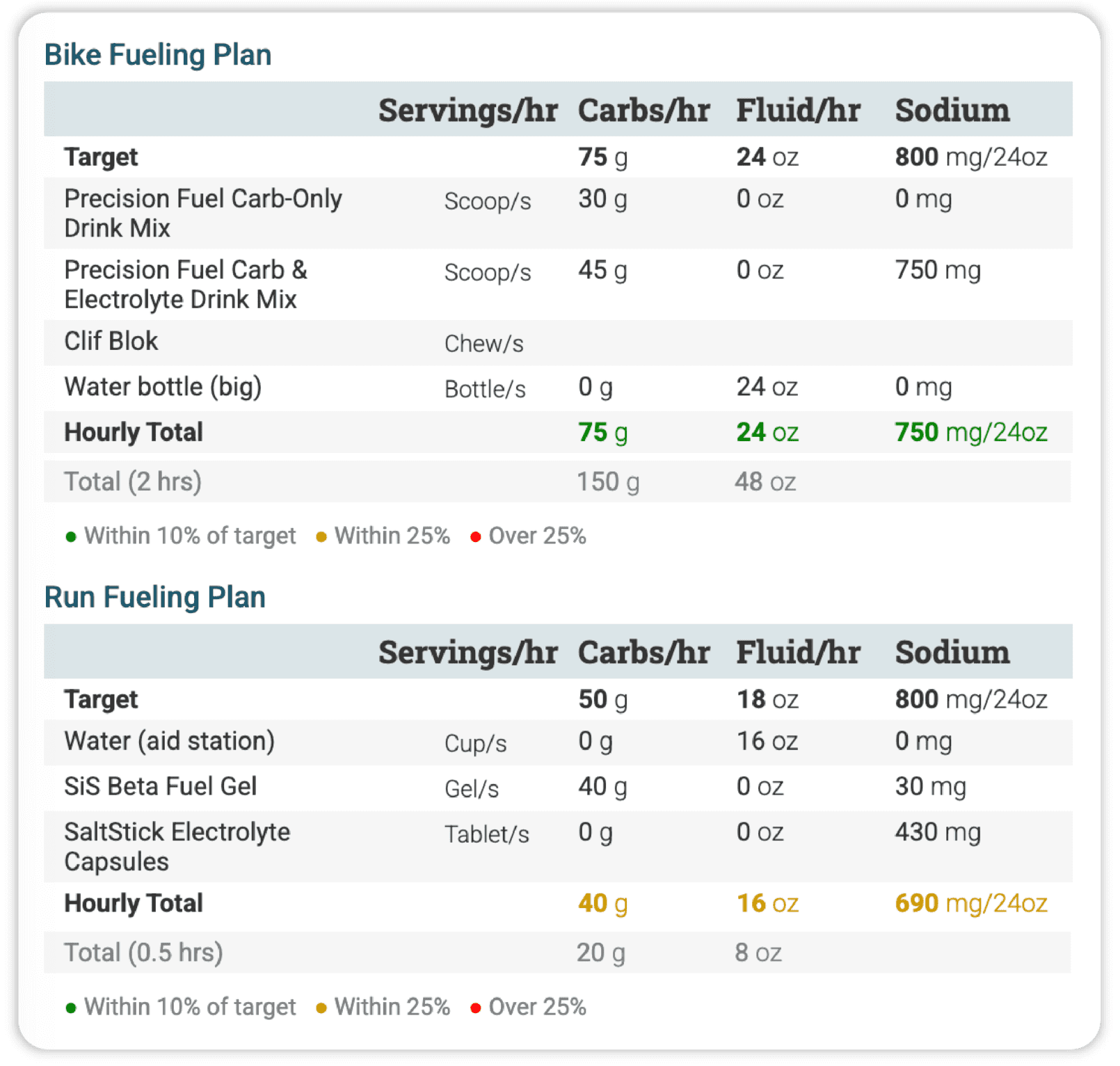Click the SaltStick Electrolyte Capsules item
Image resolution: width=1120 pixels, height=1066 pixels.
coord(177,846)
